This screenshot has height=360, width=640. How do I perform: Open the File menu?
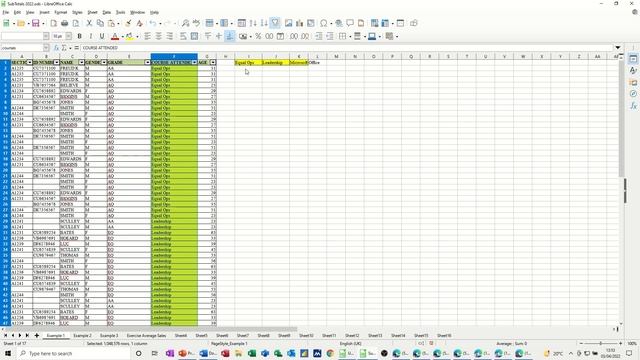(x=6, y=13)
